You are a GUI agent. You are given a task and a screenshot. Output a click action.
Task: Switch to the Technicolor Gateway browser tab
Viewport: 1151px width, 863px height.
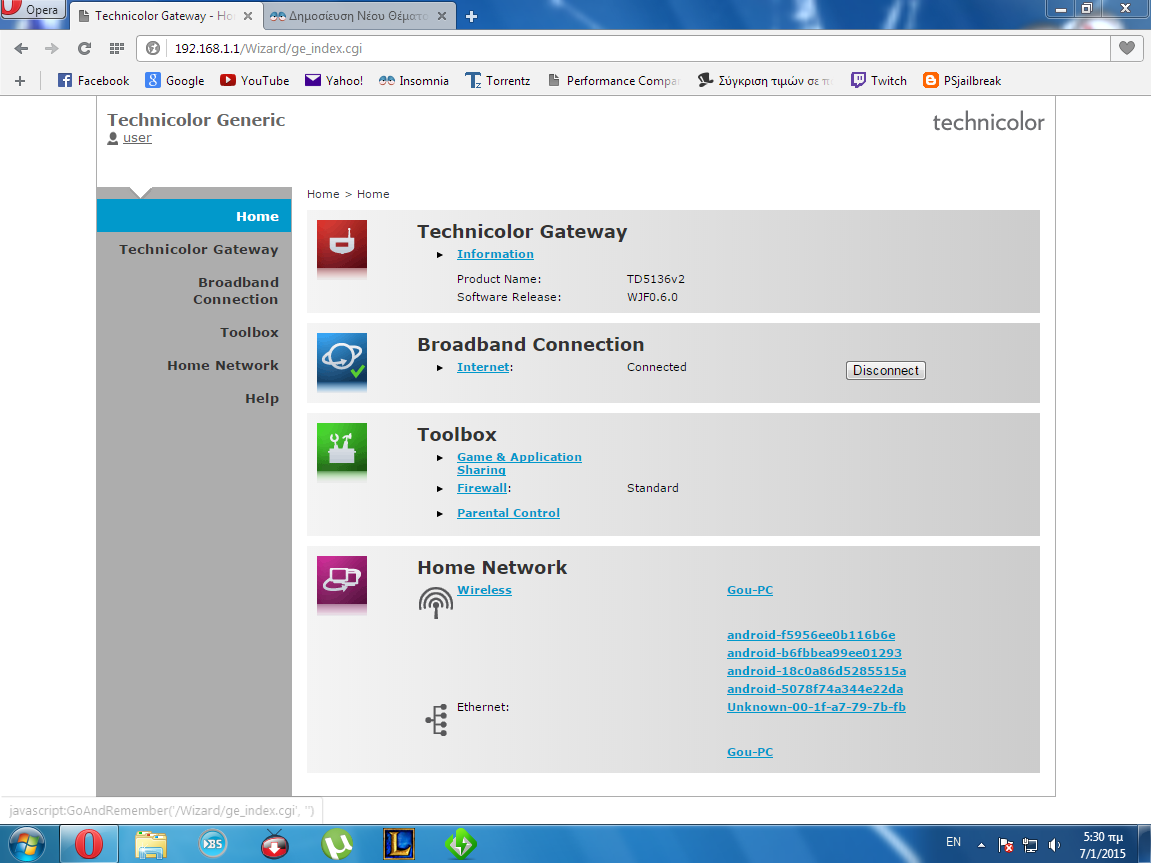tap(164, 16)
